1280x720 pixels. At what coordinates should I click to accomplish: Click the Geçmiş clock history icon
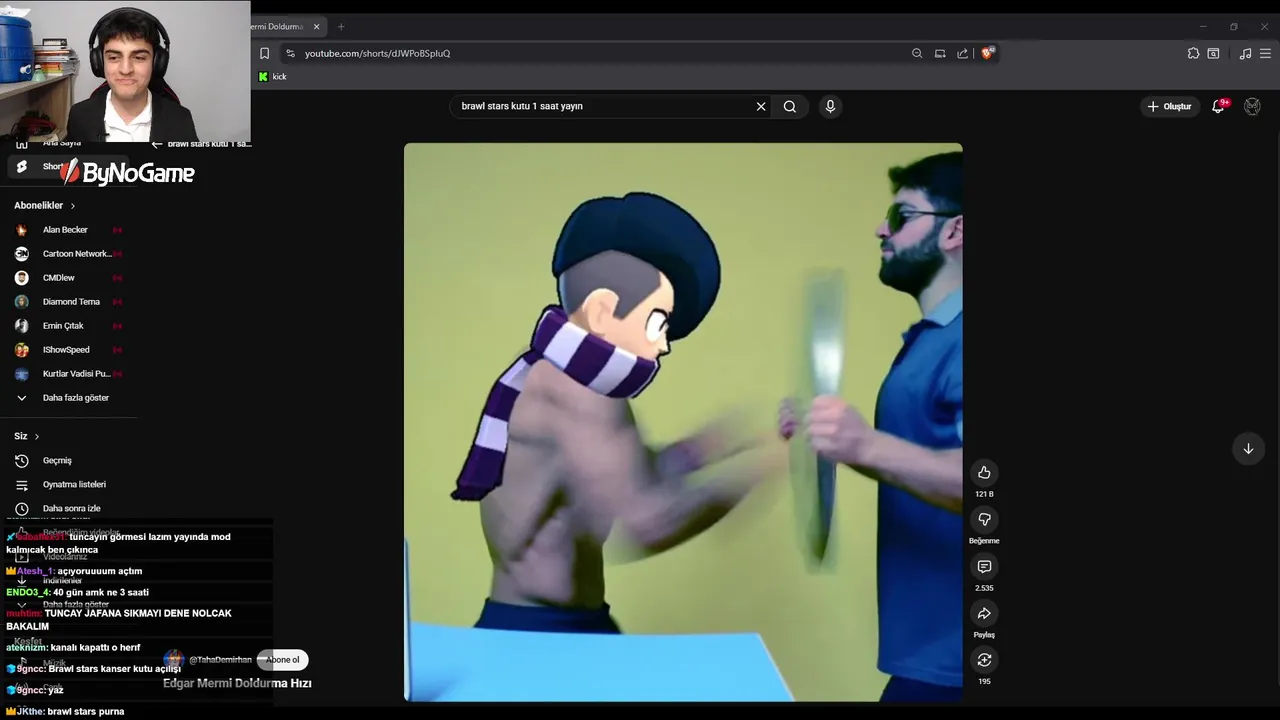point(22,461)
